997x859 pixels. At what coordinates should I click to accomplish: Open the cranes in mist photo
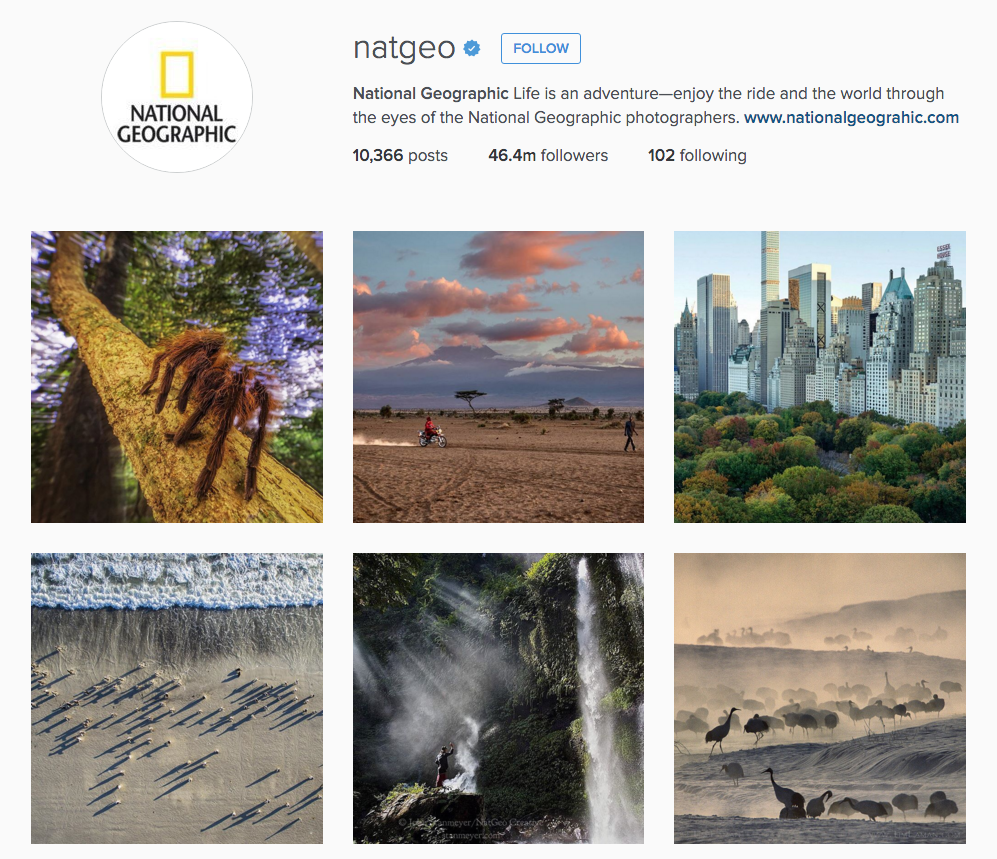click(x=820, y=699)
